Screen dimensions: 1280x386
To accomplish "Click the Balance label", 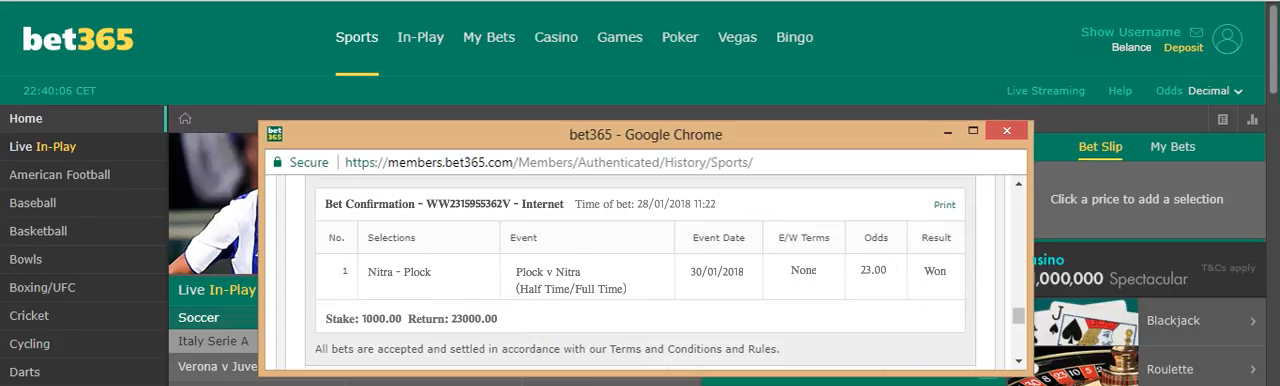I will pos(1132,48).
